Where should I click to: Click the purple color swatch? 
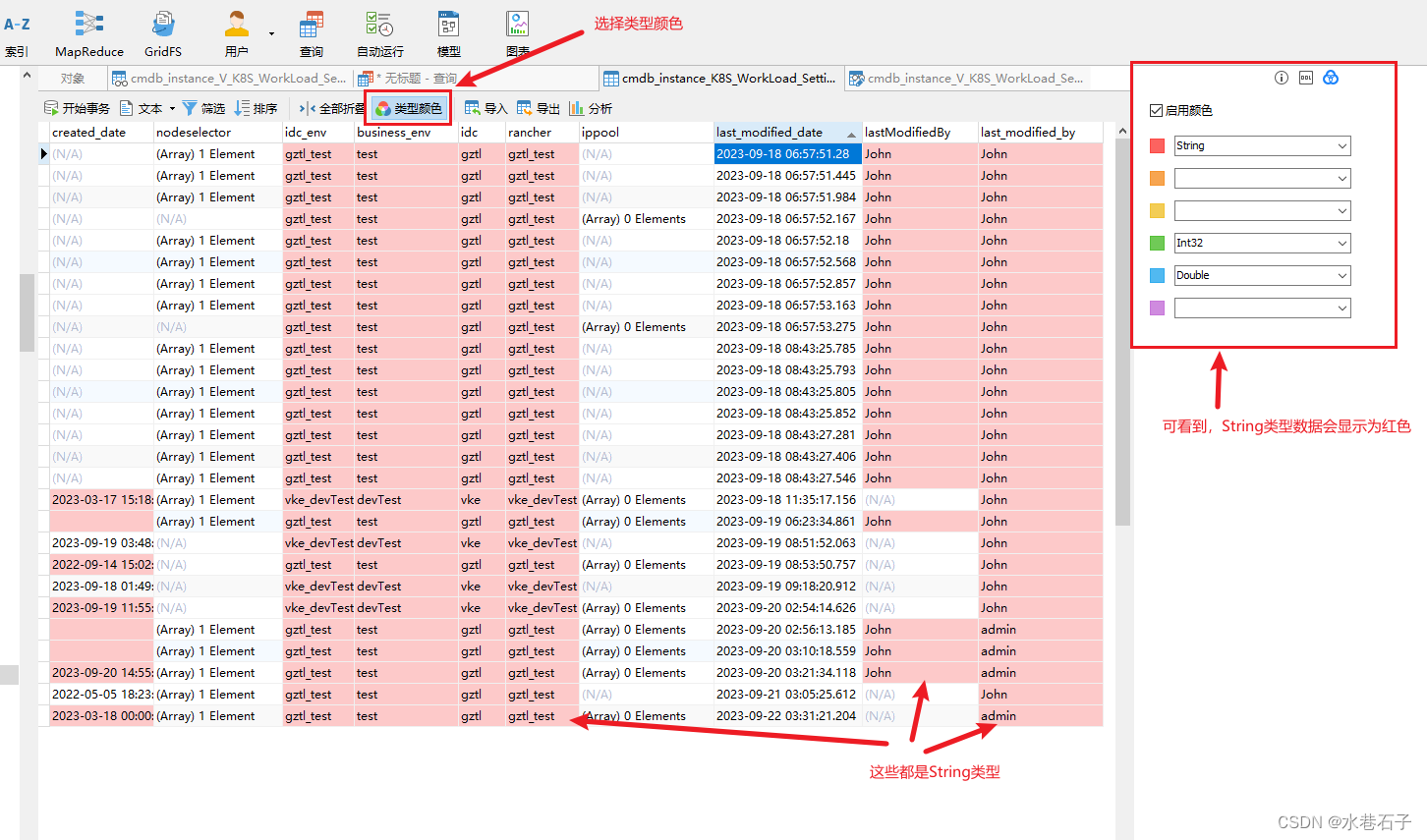[1157, 308]
